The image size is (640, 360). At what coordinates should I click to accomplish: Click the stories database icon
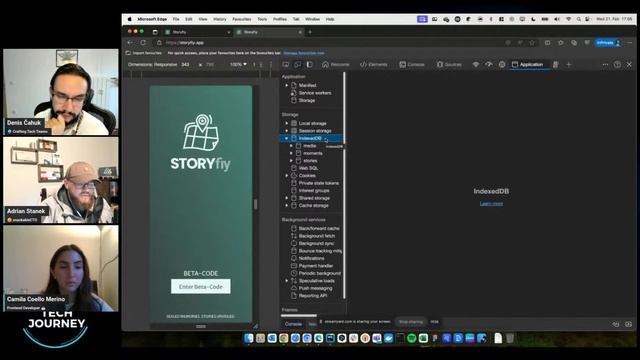pyautogui.click(x=299, y=161)
